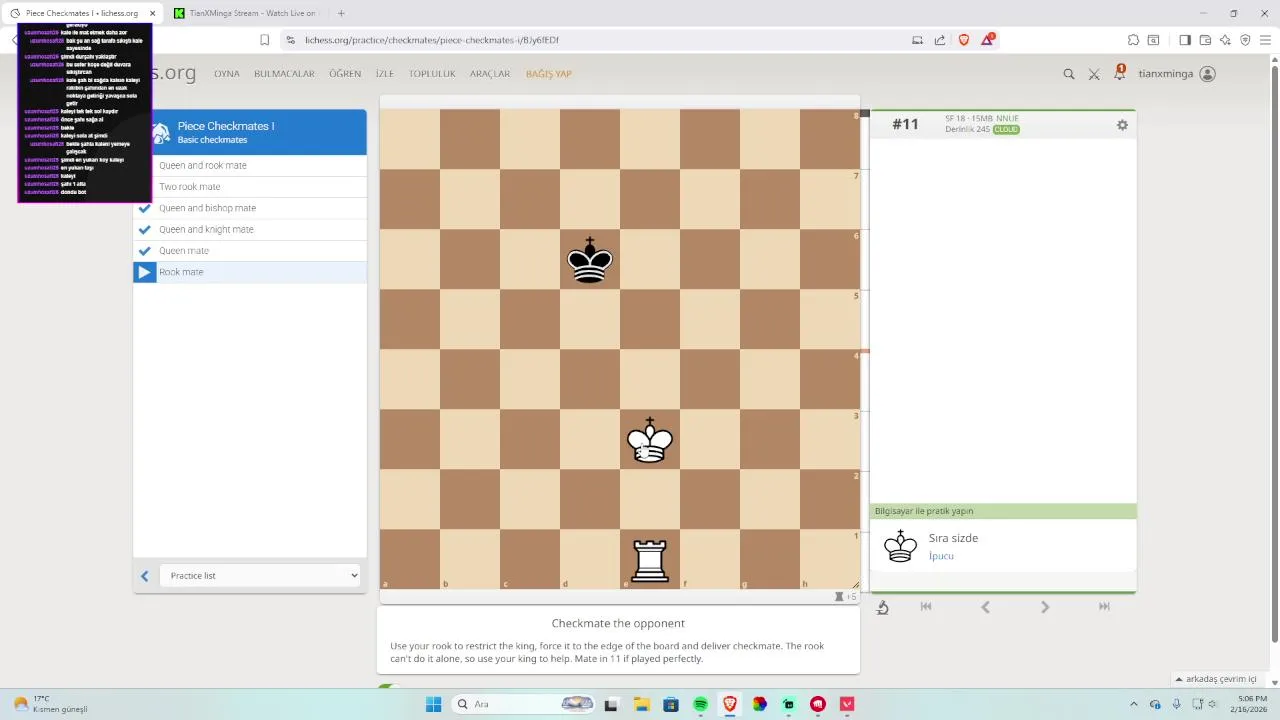Screen dimensions: 1280x720
Task: Go to next move arrow
Action: coord(1045,607)
